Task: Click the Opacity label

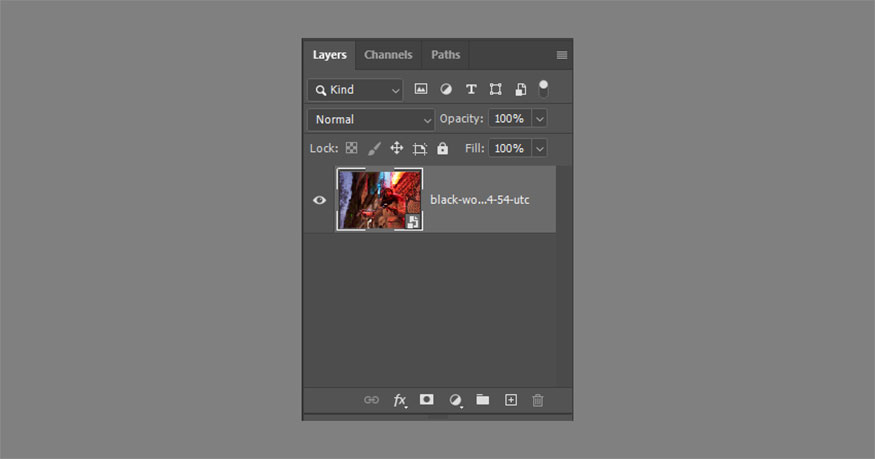Action: tap(461, 119)
